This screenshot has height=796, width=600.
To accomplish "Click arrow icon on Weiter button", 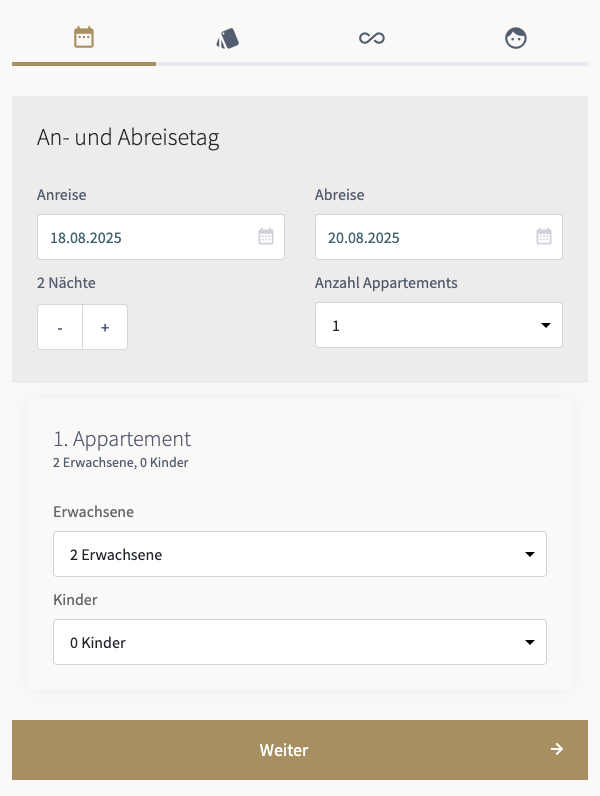I will coord(557,749).
